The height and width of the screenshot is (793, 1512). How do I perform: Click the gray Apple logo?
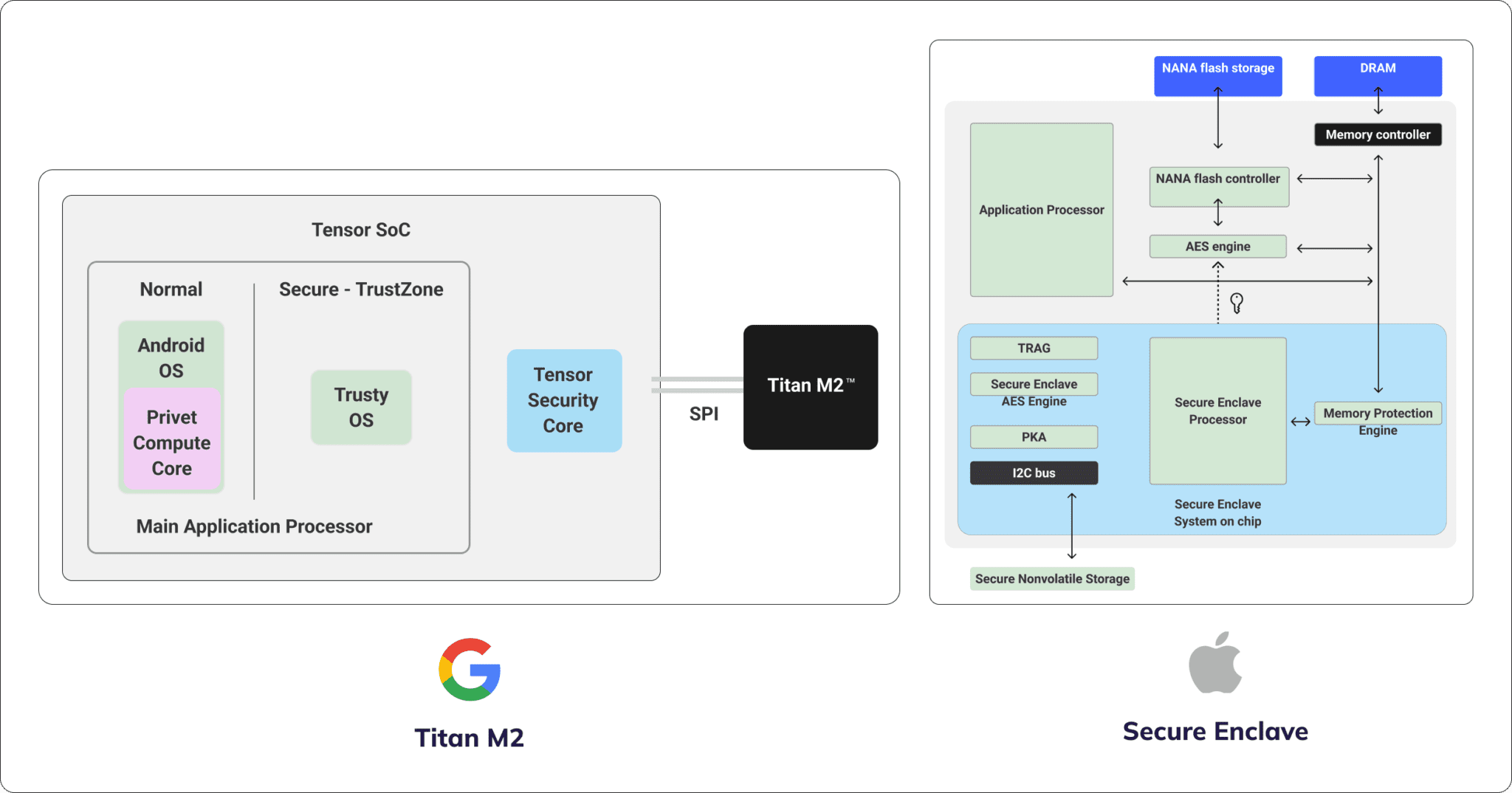(x=1215, y=664)
